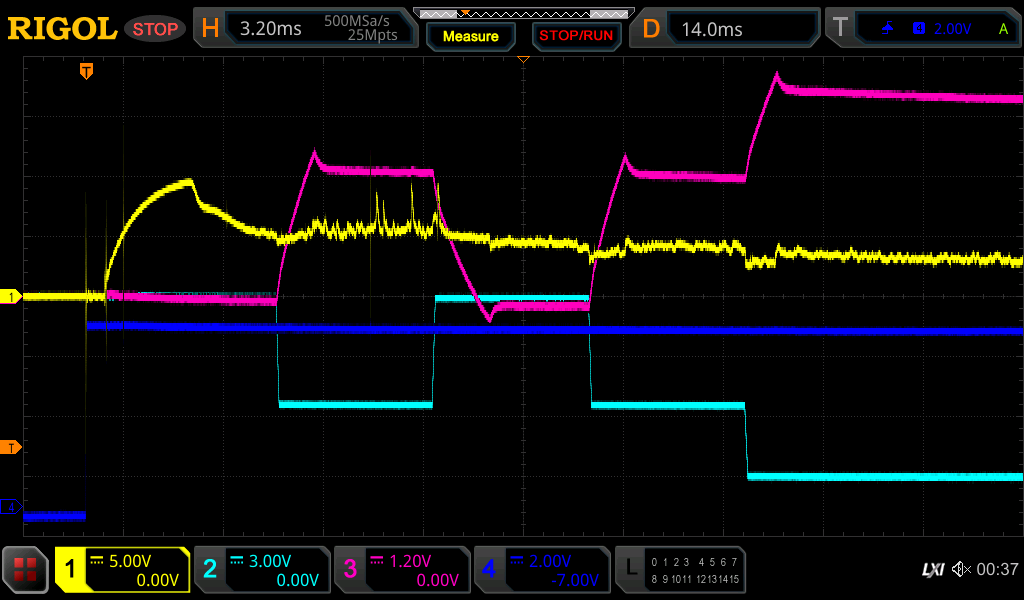Toggle channel 2 label showing 3.00V

point(261,570)
